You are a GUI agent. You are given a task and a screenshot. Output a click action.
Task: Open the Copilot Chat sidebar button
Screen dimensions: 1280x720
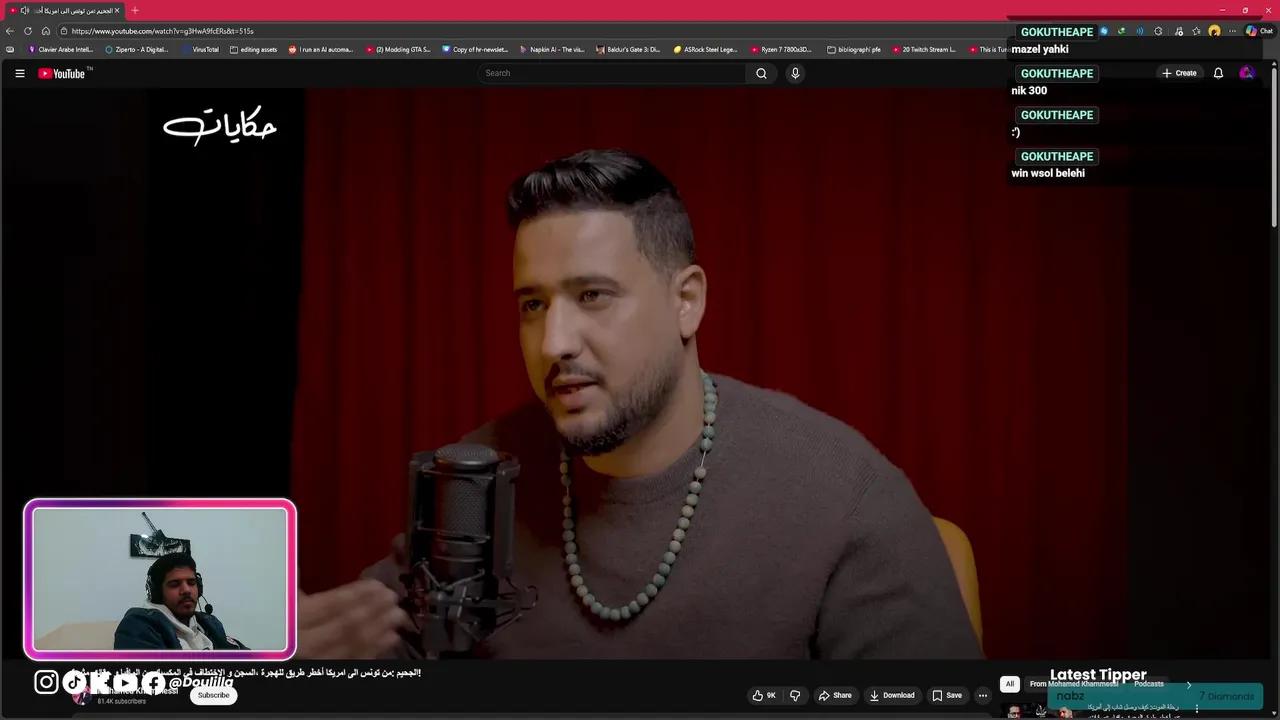click(x=1259, y=31)
